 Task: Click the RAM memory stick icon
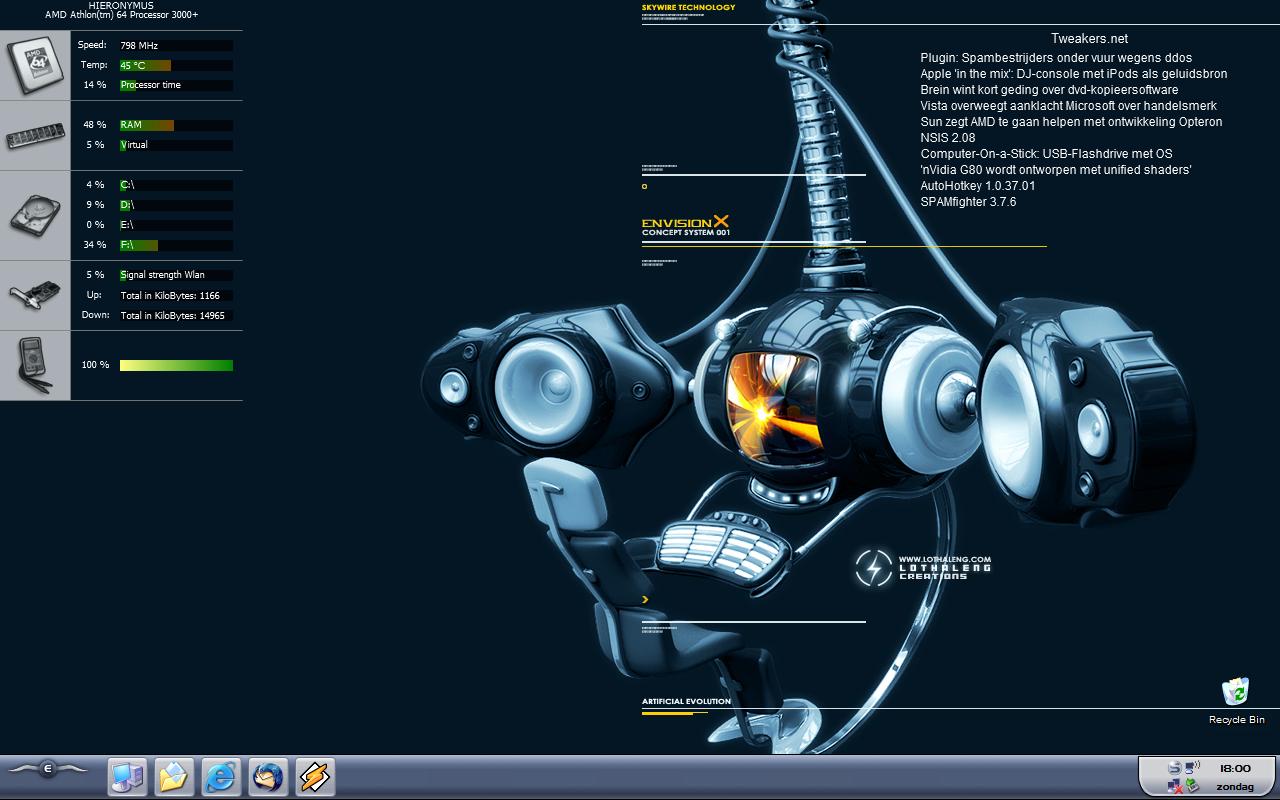pos(35,135)
